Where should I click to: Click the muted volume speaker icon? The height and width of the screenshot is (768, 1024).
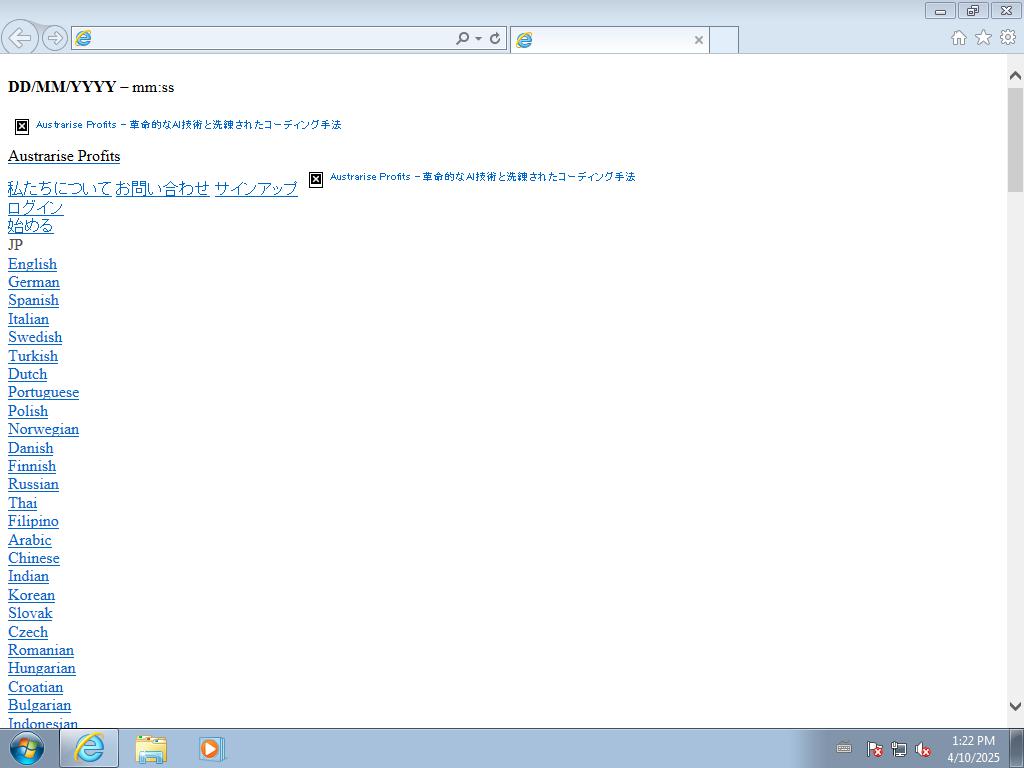(923, 749)
